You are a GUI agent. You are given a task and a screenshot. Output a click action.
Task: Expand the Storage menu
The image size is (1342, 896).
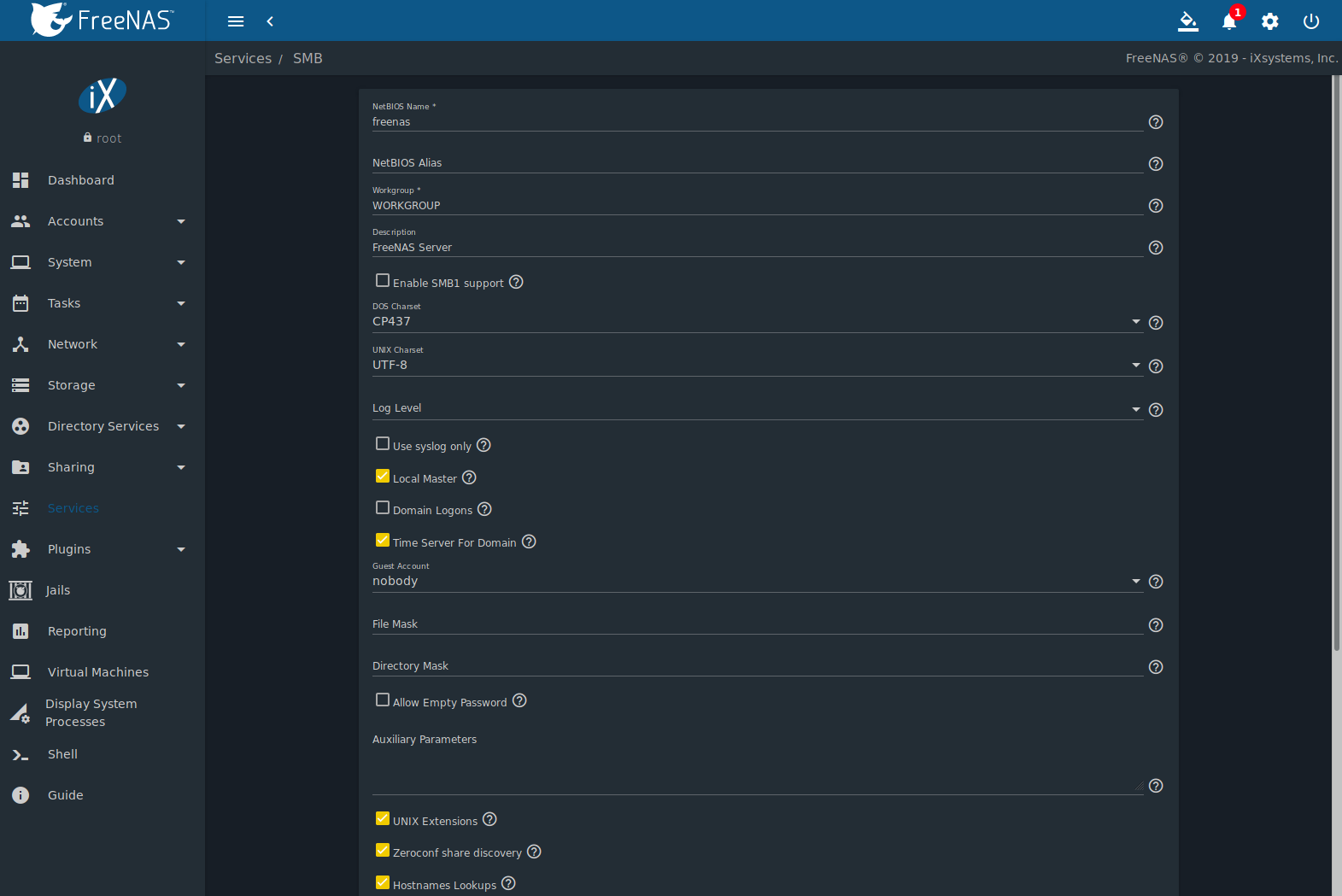click(x=103, y=385)
